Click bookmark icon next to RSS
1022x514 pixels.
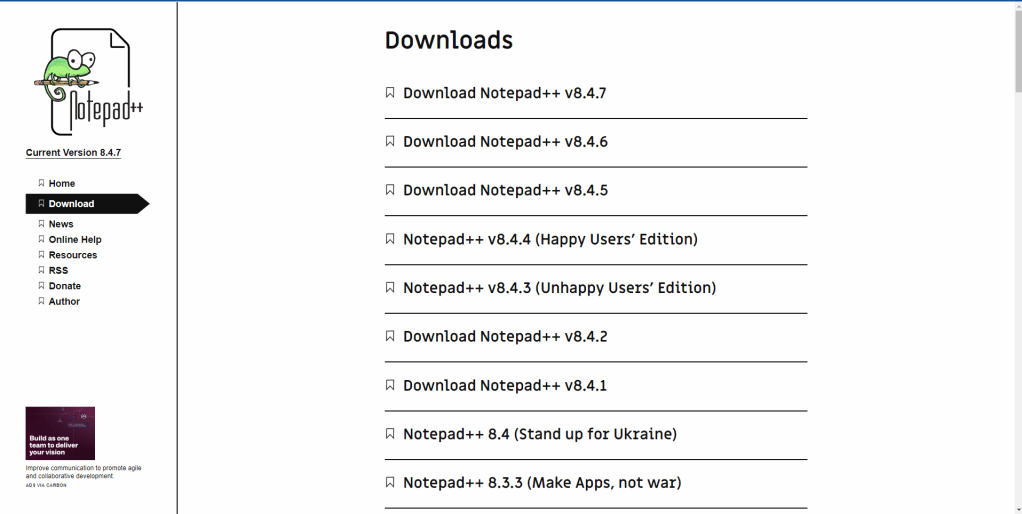(41, 270)
